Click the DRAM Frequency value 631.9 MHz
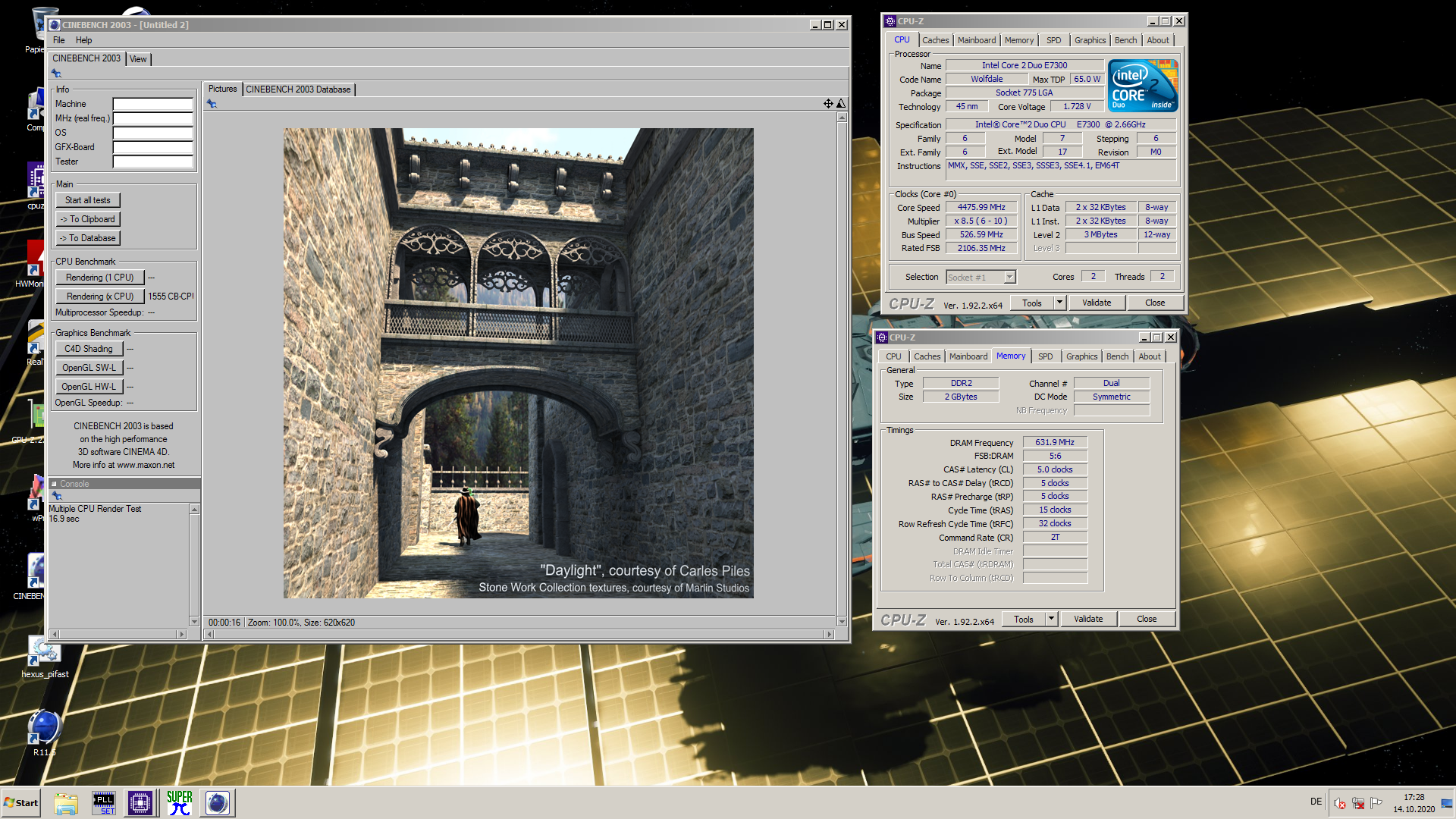The width and height of the screenshot is (1456, 819). coord(1055,442)
